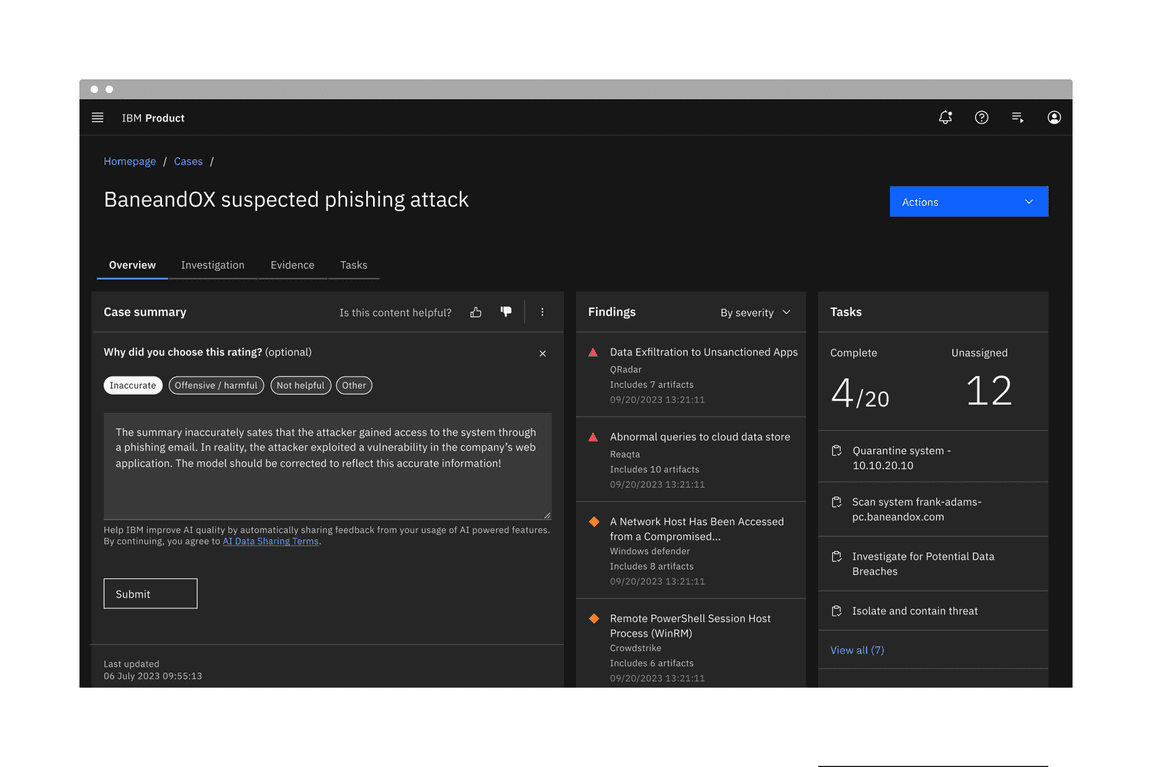This screenshot has width=1152, height=767.
Task: Open the Actions dropdown
Action: click(967, 201)
